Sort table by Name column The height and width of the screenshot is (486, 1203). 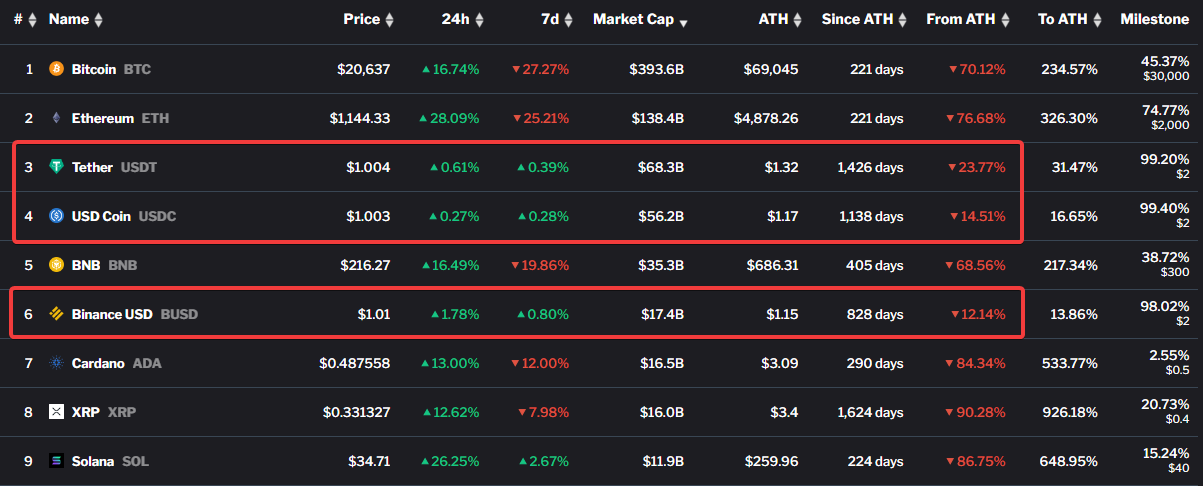click(75, 20)
